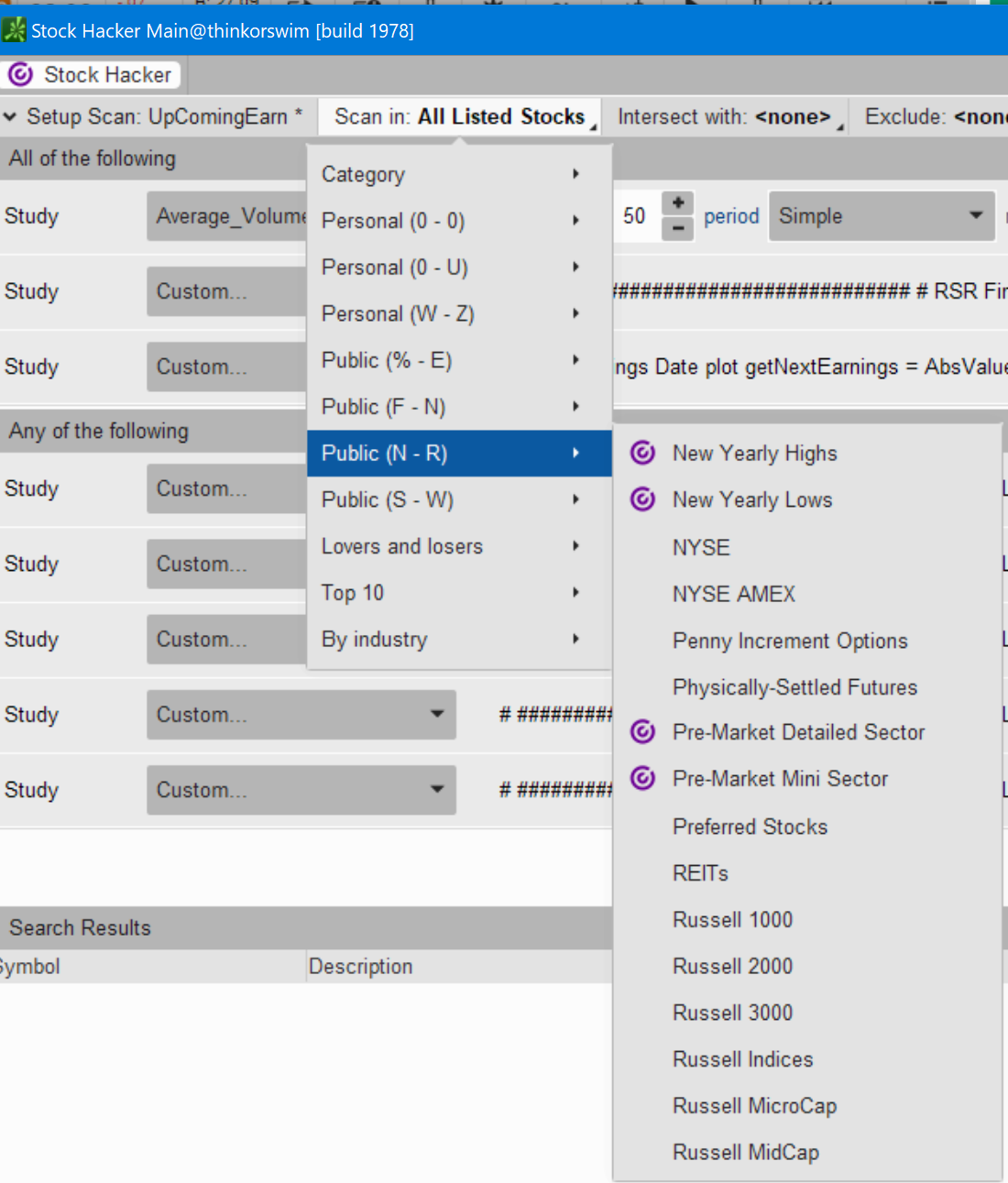Decrease the period value with minus button
Image resolution: width=1008 pixels, height=1183 pixels.
click(x=677, y=228)
